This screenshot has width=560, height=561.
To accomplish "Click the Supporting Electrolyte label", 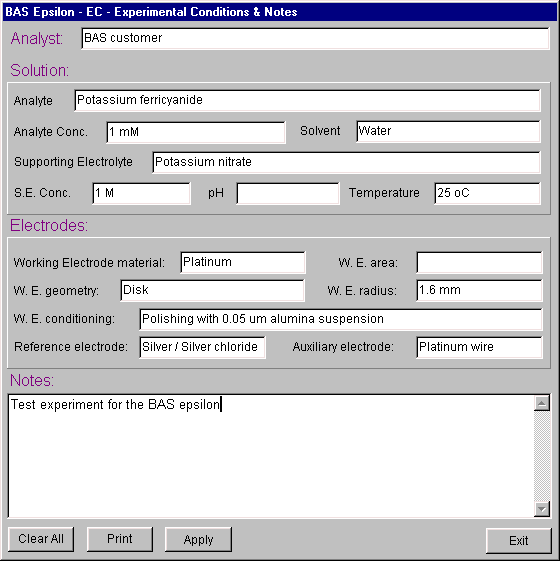I will pos(73,162).
